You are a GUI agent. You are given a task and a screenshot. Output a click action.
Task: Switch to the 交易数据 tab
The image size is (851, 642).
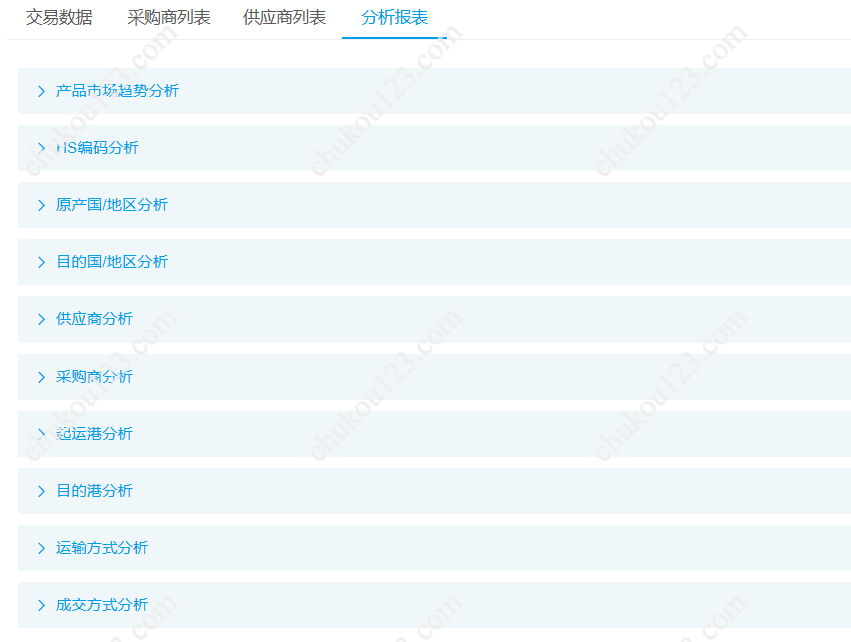tap(59, 17)
